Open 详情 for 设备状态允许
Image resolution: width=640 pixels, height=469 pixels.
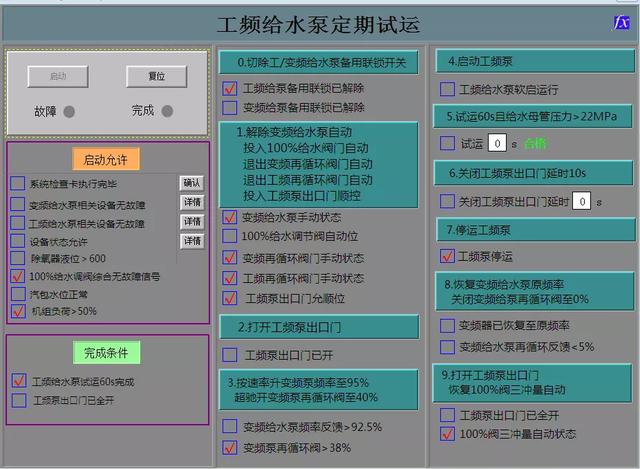[191, 241]
